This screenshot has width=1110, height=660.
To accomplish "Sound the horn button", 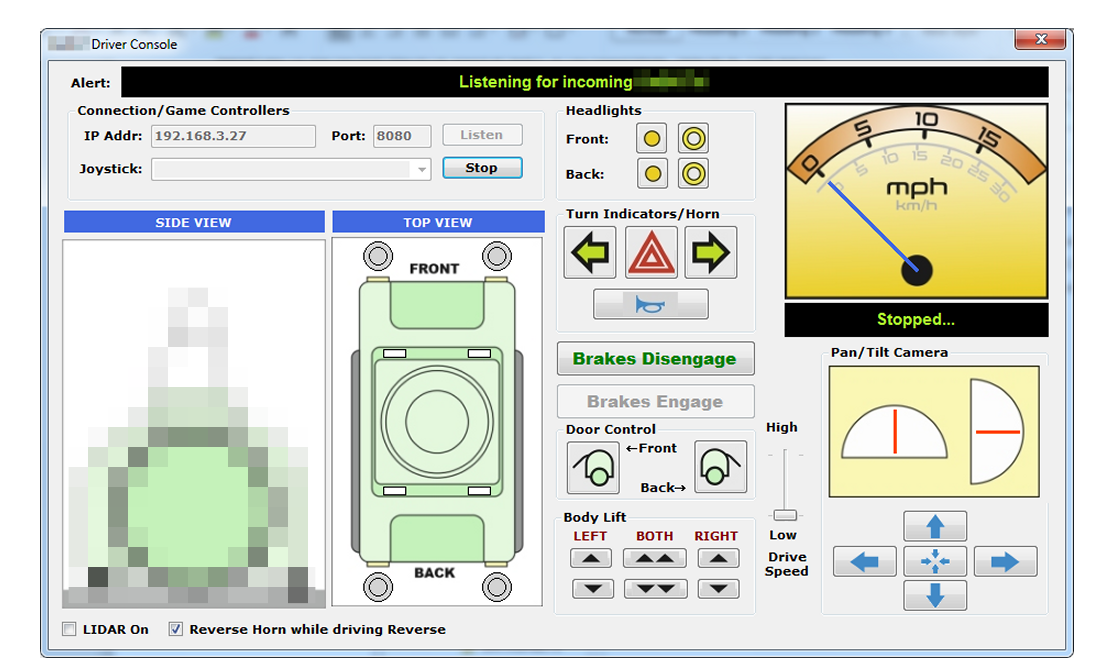I will [651, 304].
